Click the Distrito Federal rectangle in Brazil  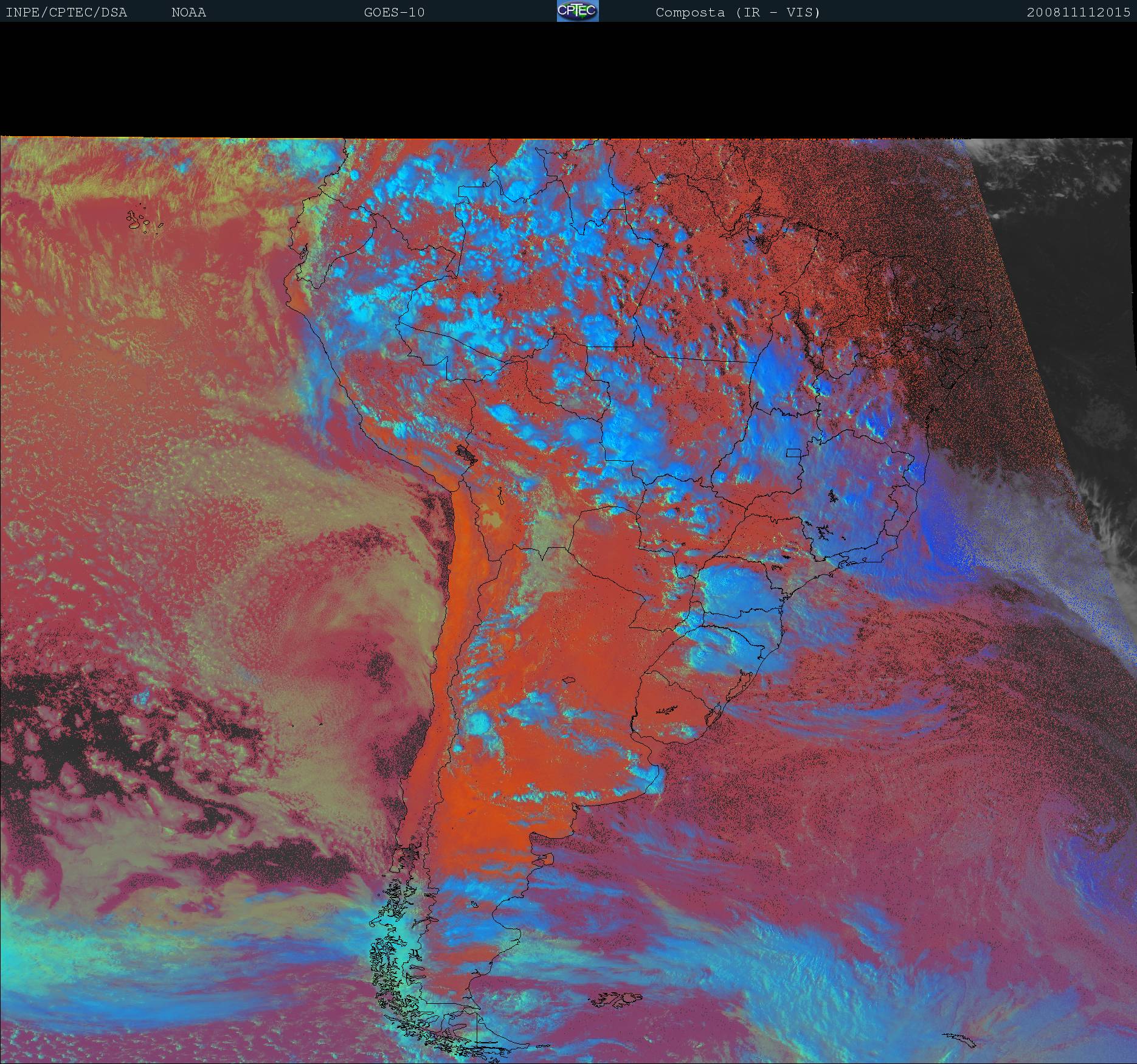click(793, 452)
